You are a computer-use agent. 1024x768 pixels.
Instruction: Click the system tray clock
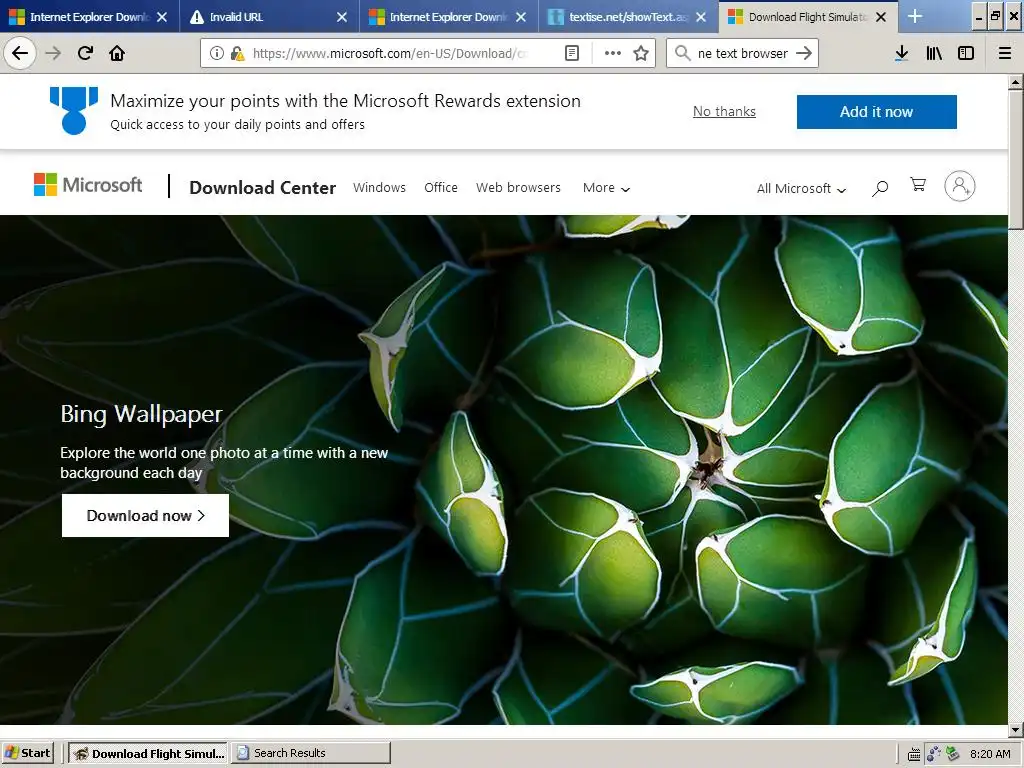click(x=990, y=754)
